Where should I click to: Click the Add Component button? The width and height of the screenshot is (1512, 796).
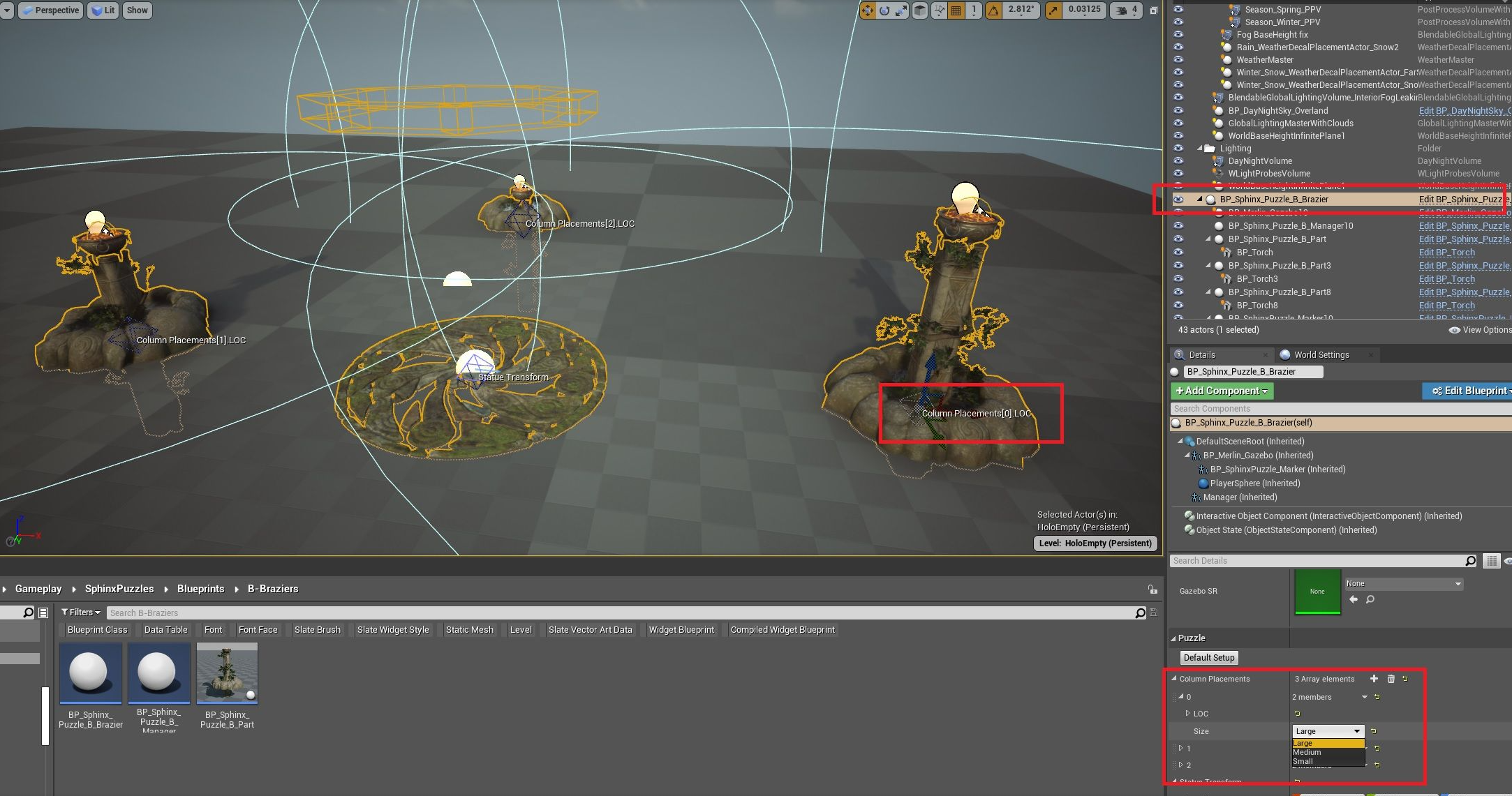tap(1222, 391)
